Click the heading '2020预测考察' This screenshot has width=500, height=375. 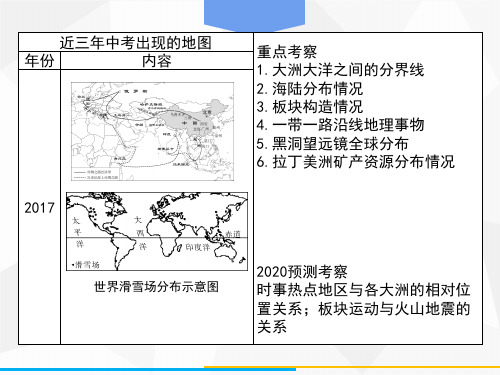click(x=302, y=272)
